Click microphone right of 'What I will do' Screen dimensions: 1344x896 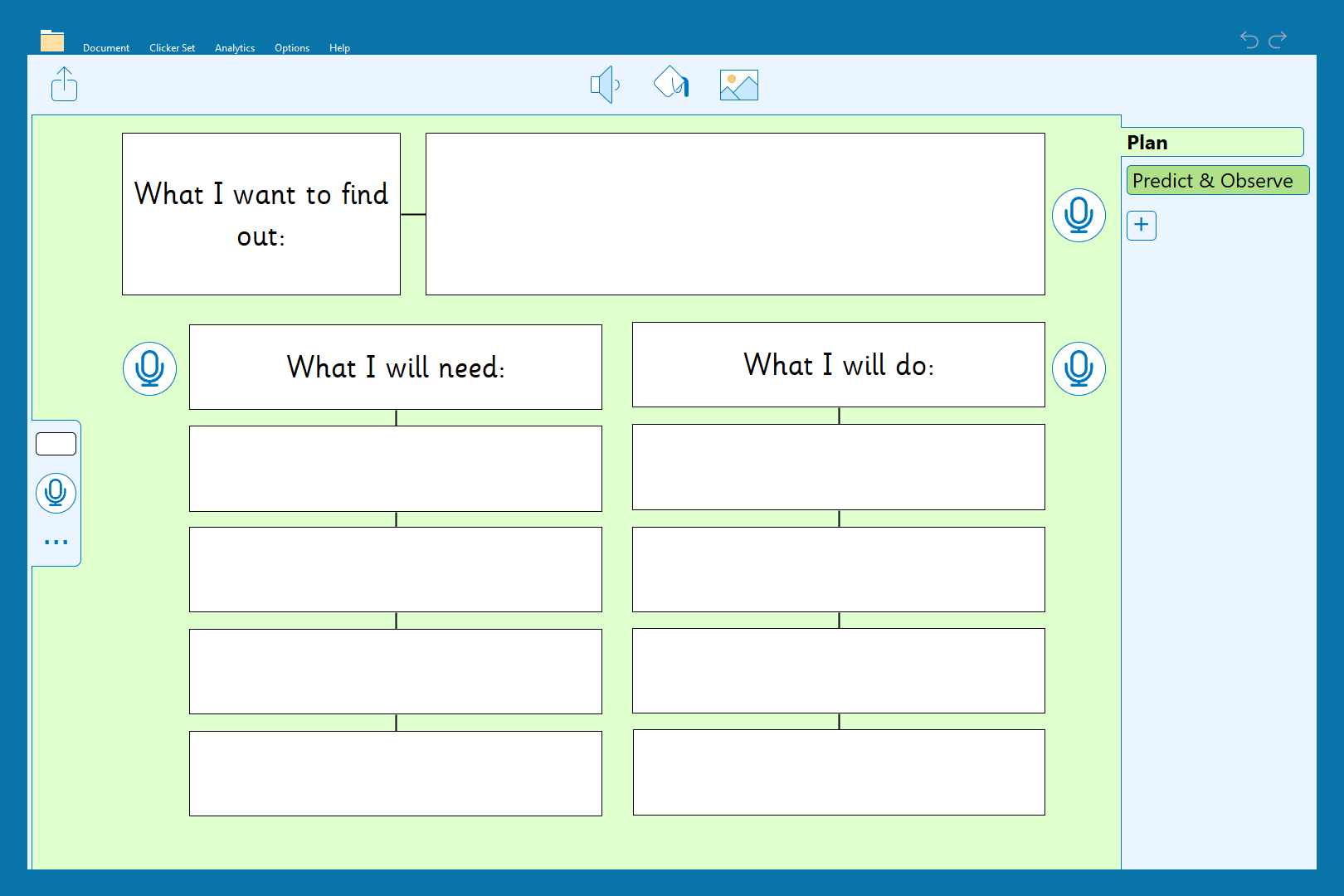1078,368
